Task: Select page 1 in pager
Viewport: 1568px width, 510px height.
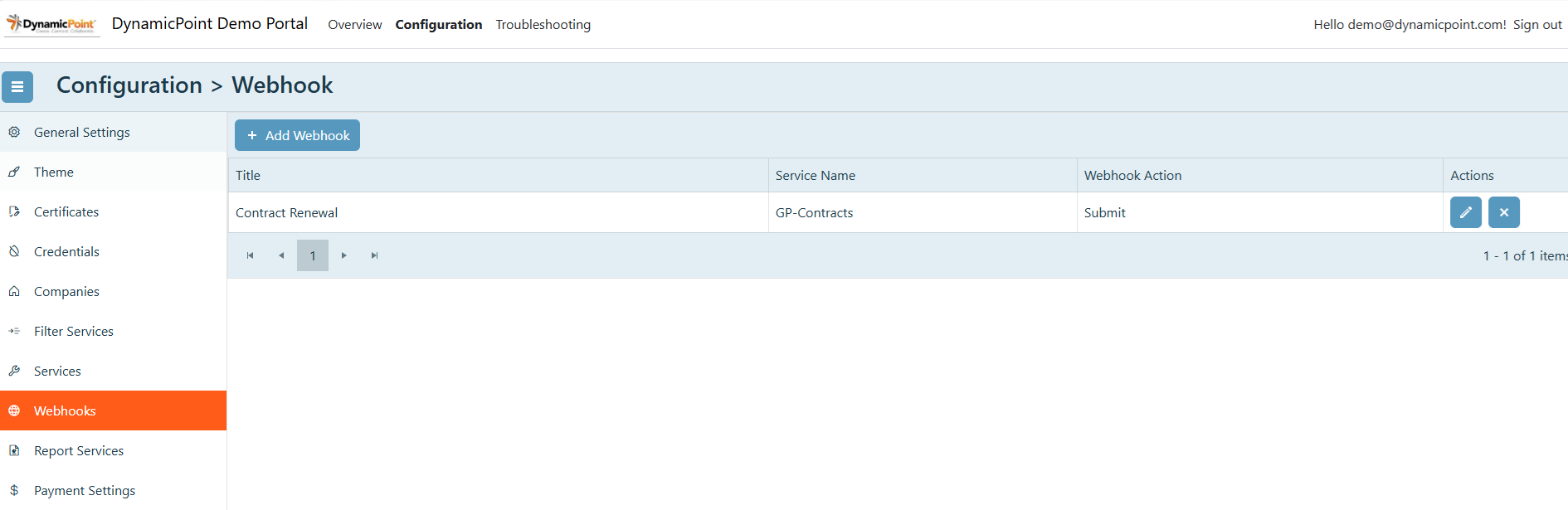Action: point(313,255)
